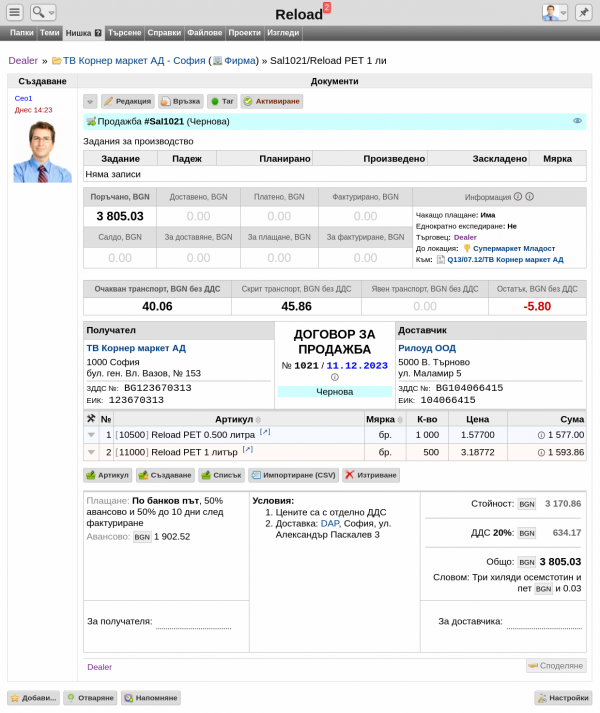This screenshot has height=713, width=600.
Task: Open the Изгледи tab
Action: [x=283, y=33]
